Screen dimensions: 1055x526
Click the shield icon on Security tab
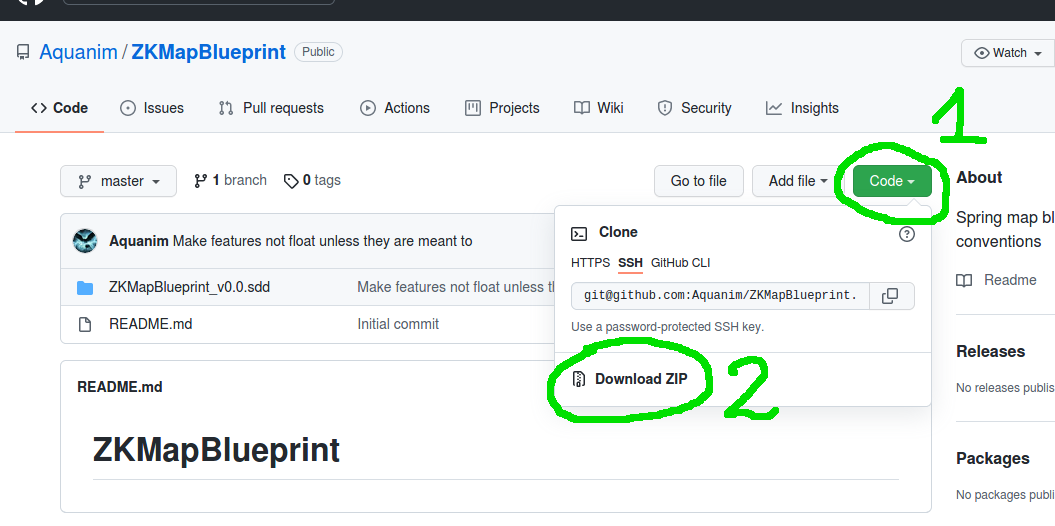pyautogui.click(x=665, y=108)
